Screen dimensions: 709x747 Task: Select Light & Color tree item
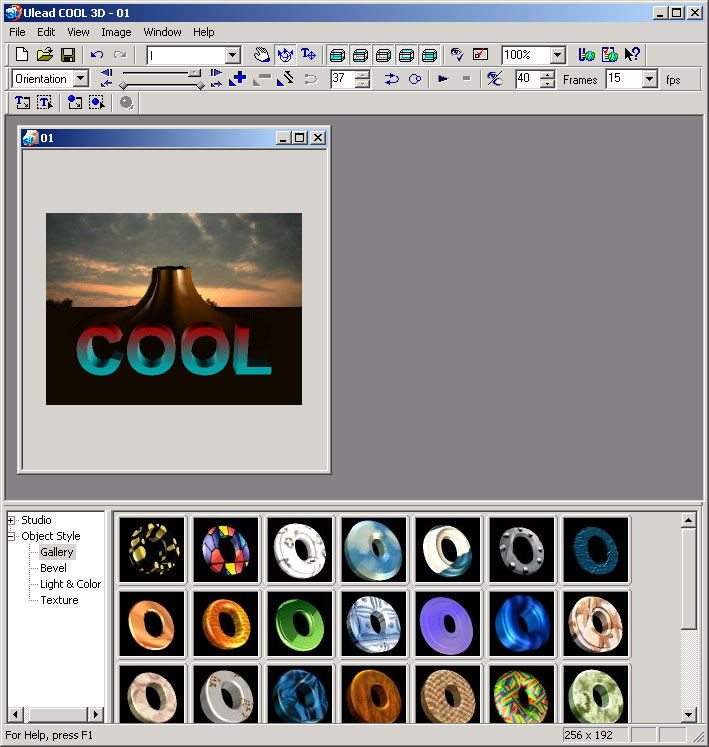(71, 584)
